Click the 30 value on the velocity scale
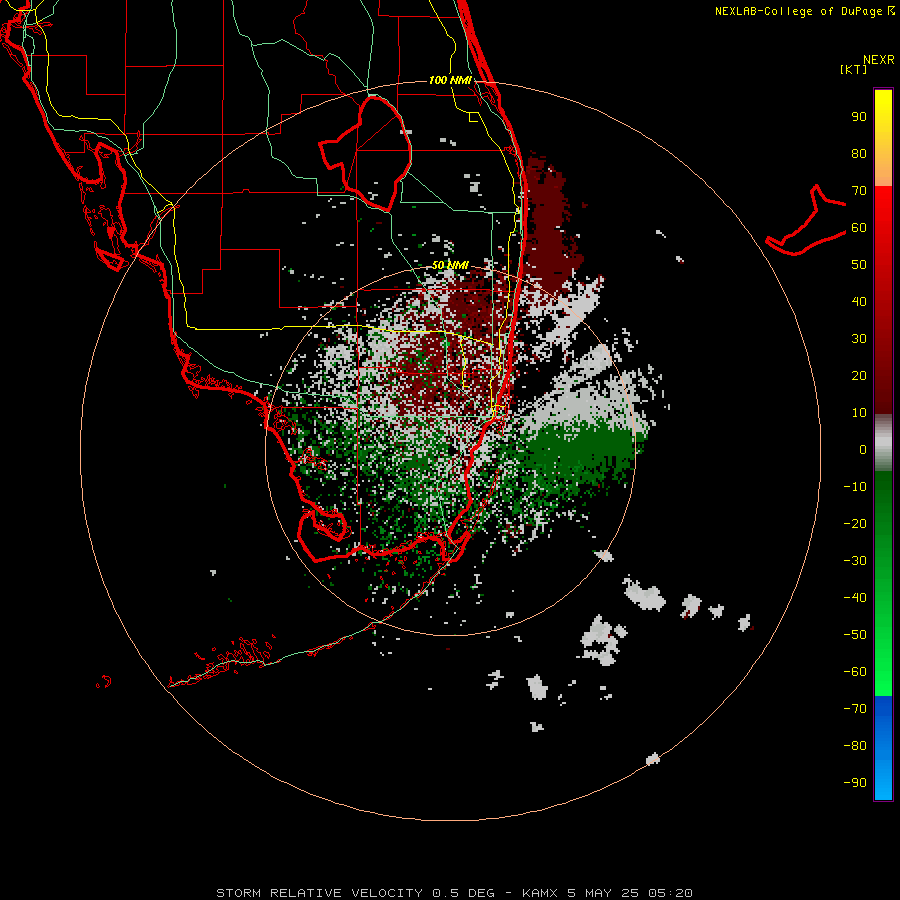Image resolution: width=900 pixels, height=900 pixels. pos(859,339)
